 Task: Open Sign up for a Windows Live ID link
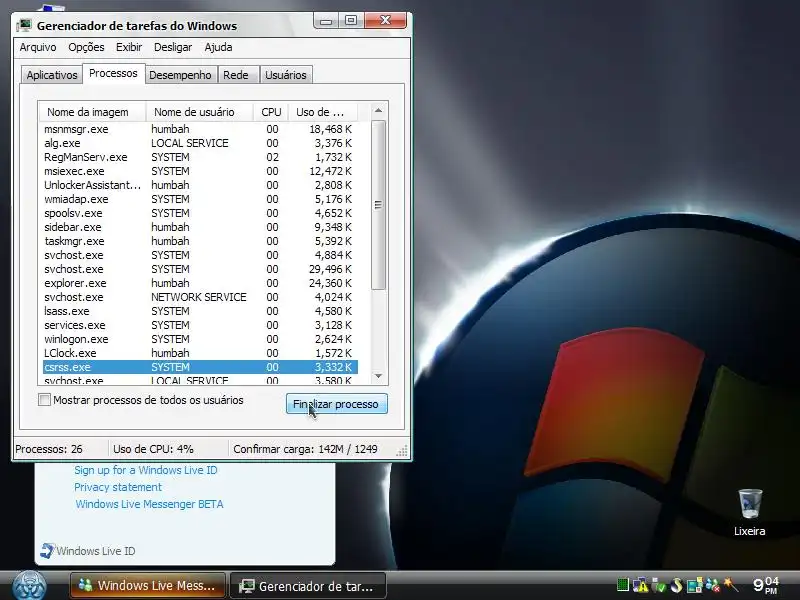145,470
